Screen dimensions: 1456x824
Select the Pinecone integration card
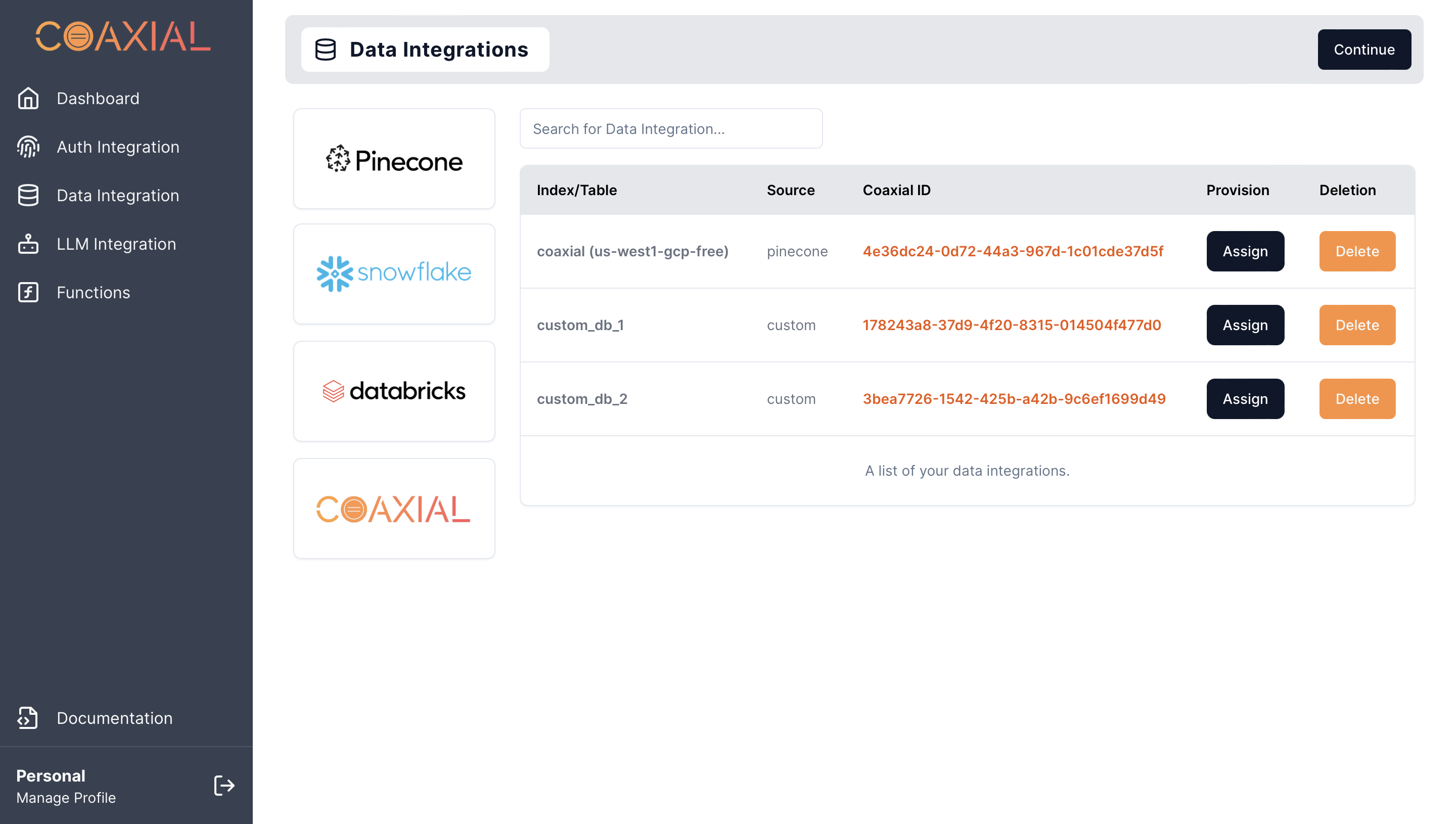[394, 159]
